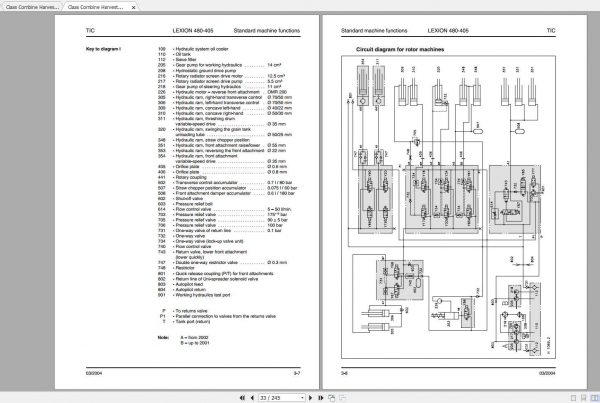Switch to the first Claas Combine Harvester tab
Image resolution: width=600 pixels, height=403 pixels.
tap(32, 7)
